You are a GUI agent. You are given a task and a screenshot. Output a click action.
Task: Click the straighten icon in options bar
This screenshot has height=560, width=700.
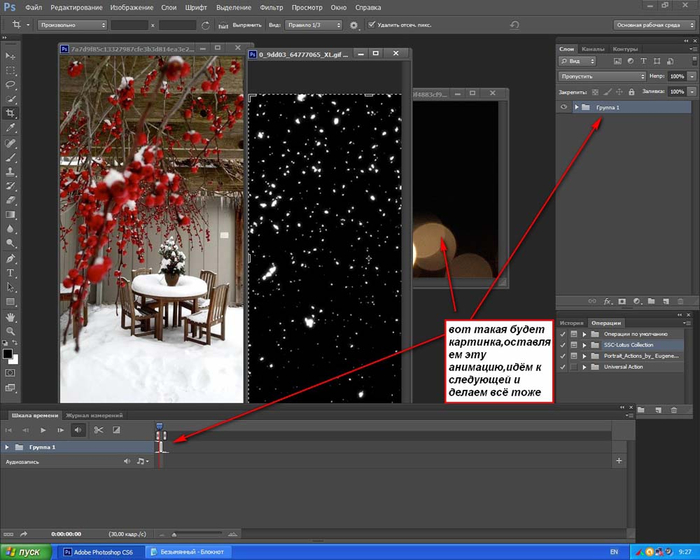tap(223, 25)
